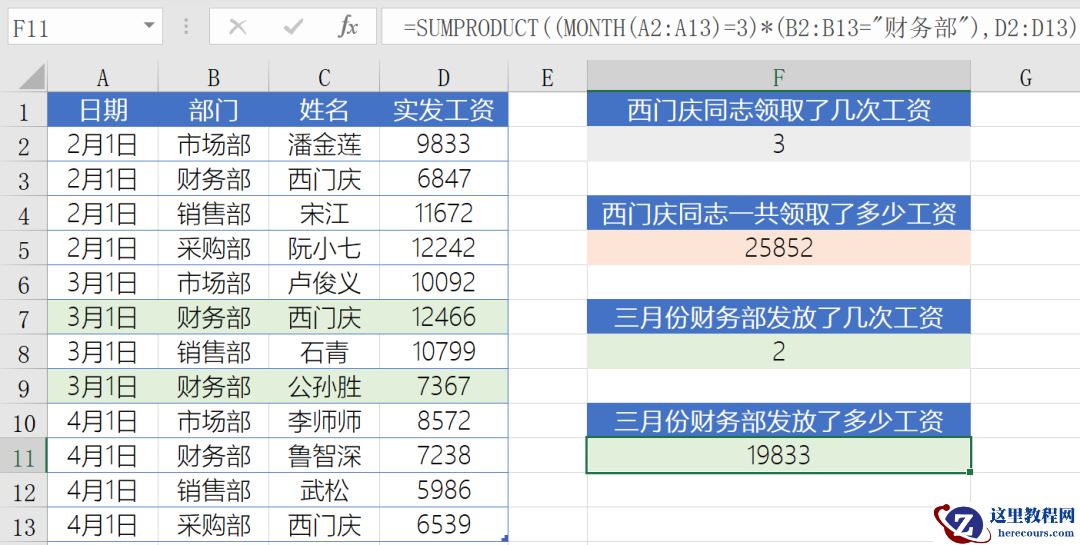Click the Select All corner triangle
This screenshot has width=1080, height=545.
32,77
